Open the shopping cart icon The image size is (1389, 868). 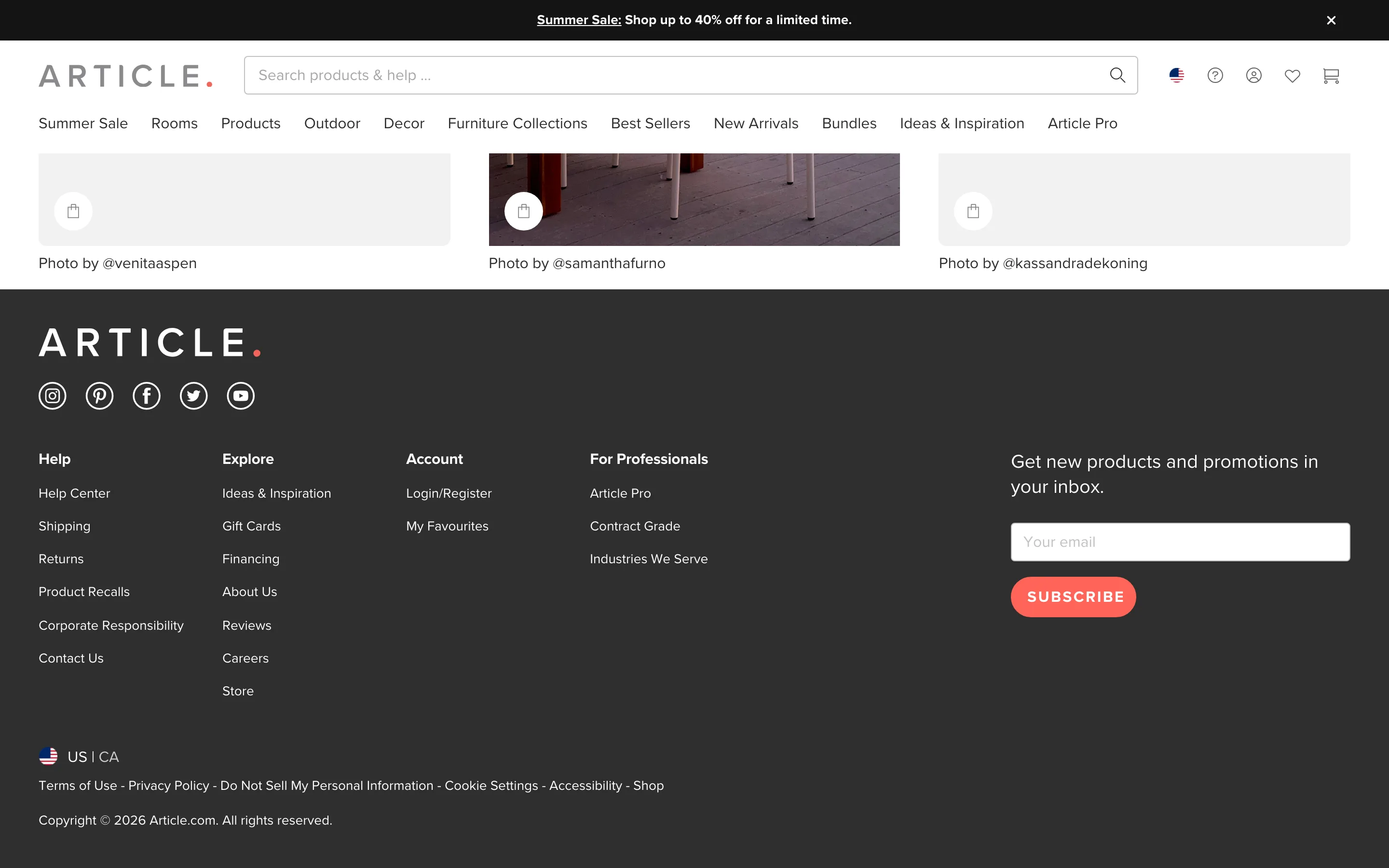pyautogui.click(x=1331, y=75)
